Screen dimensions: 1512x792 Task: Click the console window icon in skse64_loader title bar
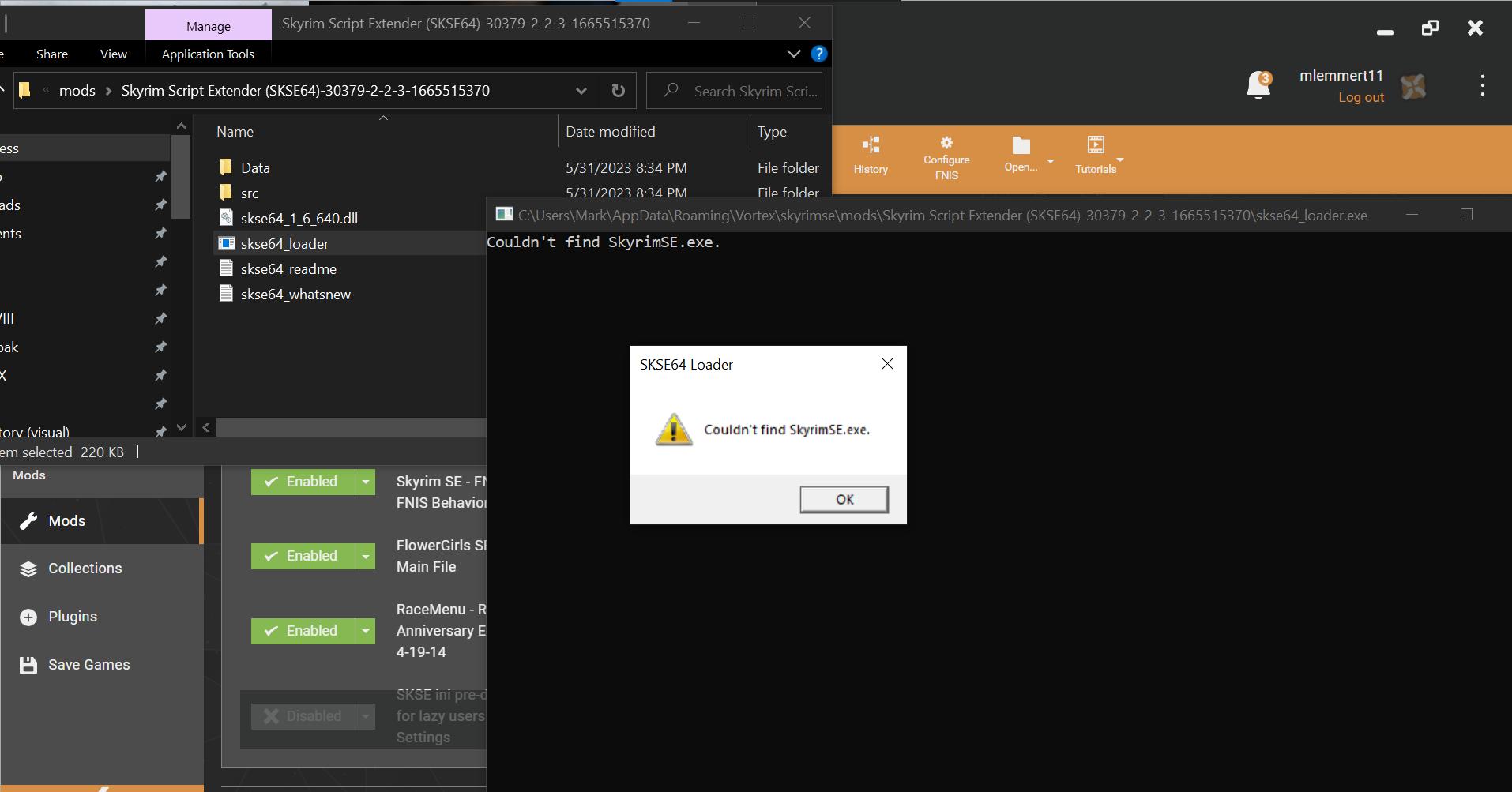pos(503,215)
